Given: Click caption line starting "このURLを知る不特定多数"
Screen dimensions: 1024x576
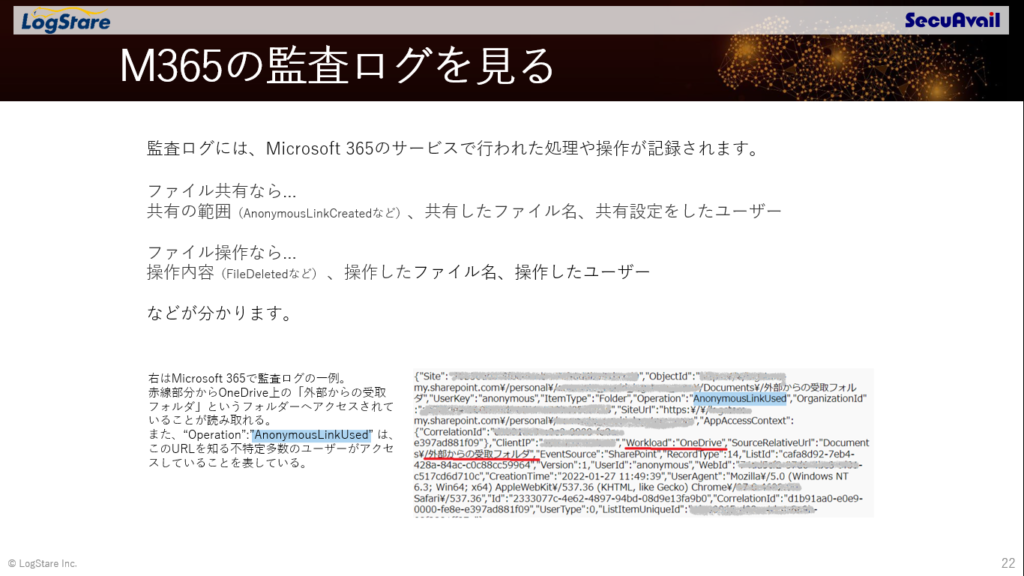Looking at the screenshot, I should pos(271,449).
